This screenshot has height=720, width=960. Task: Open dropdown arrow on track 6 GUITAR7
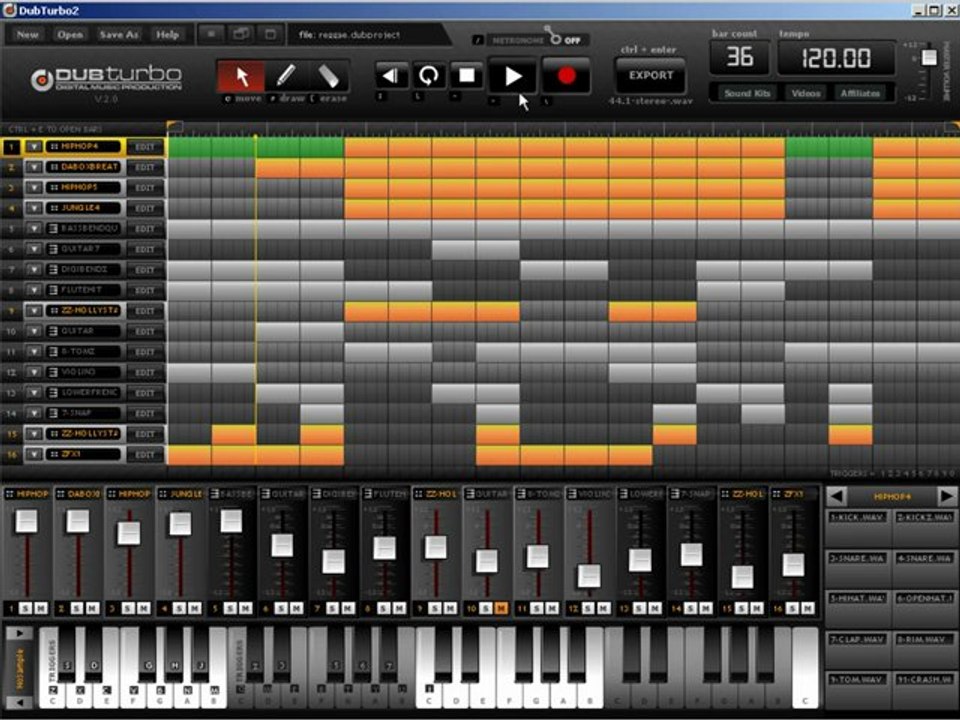(34, 249)
